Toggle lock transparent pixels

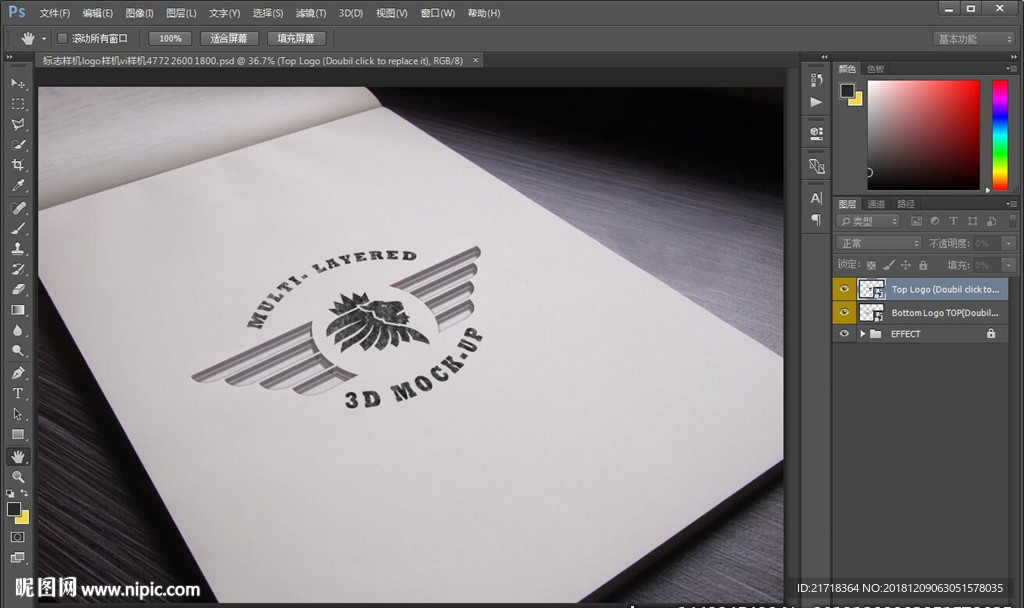click(x=871, y=265)
